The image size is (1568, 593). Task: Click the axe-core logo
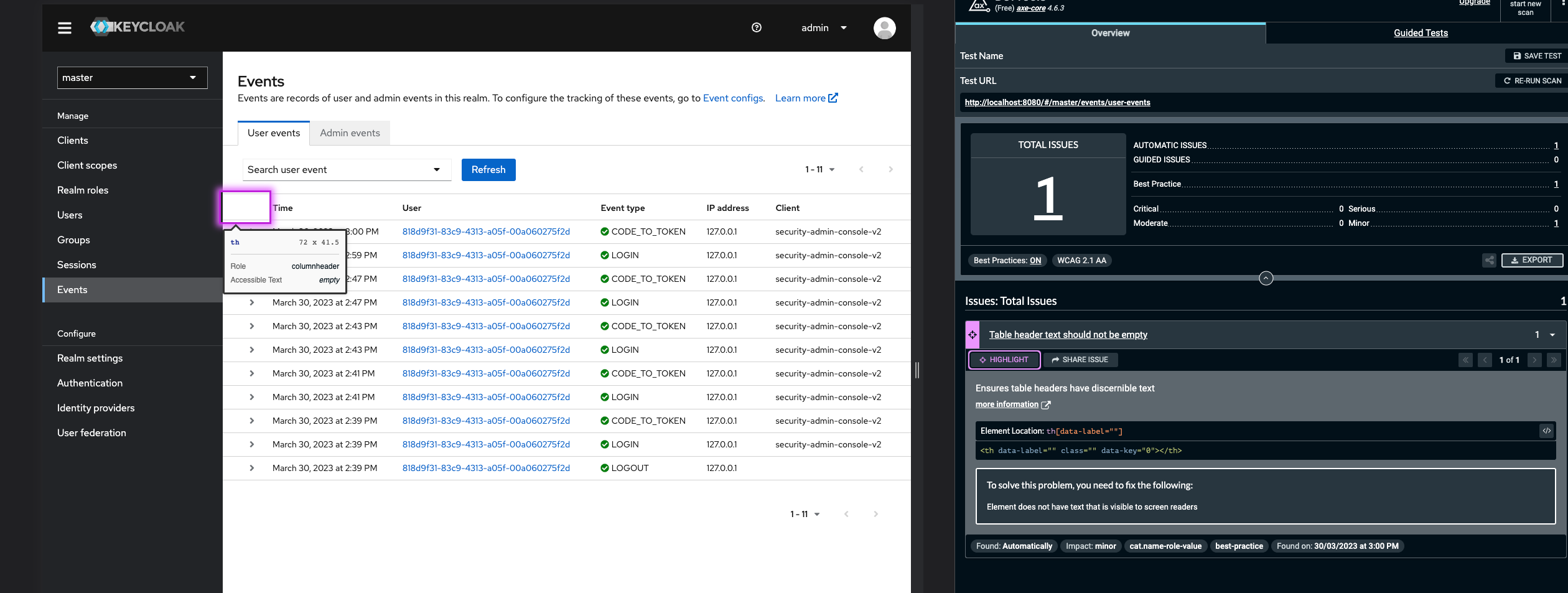click(978, 6)
